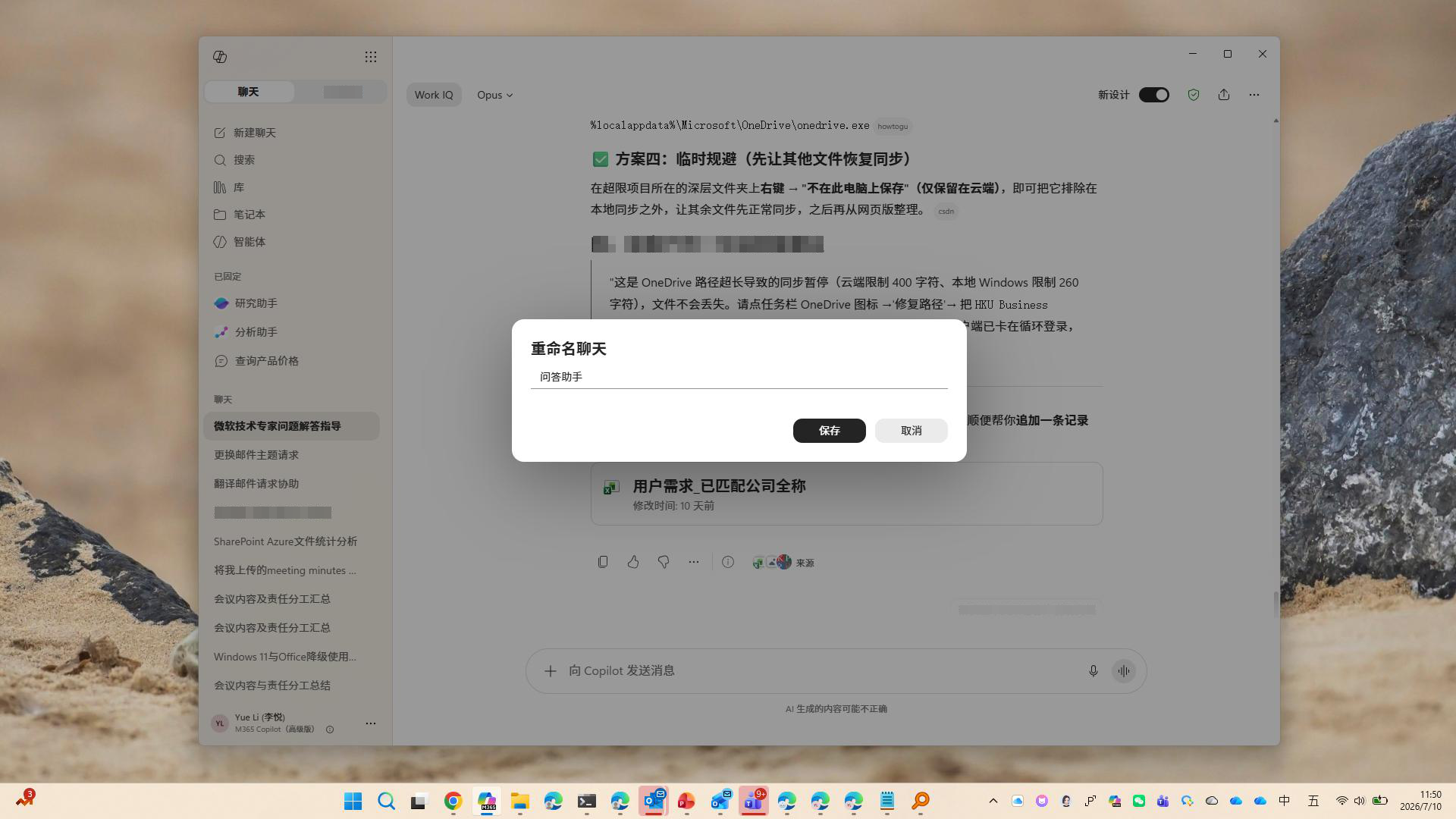Open PowerPoint from the taskbar

(687, 801)
